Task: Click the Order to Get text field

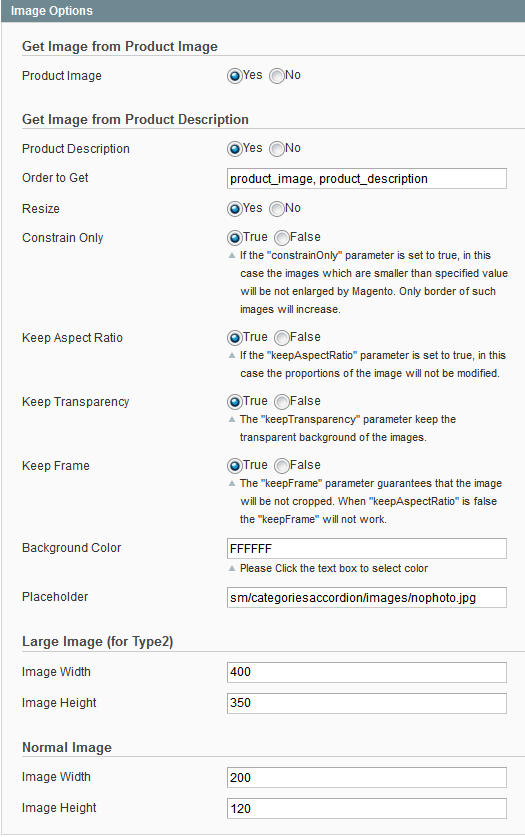Action: pos(367,179)
